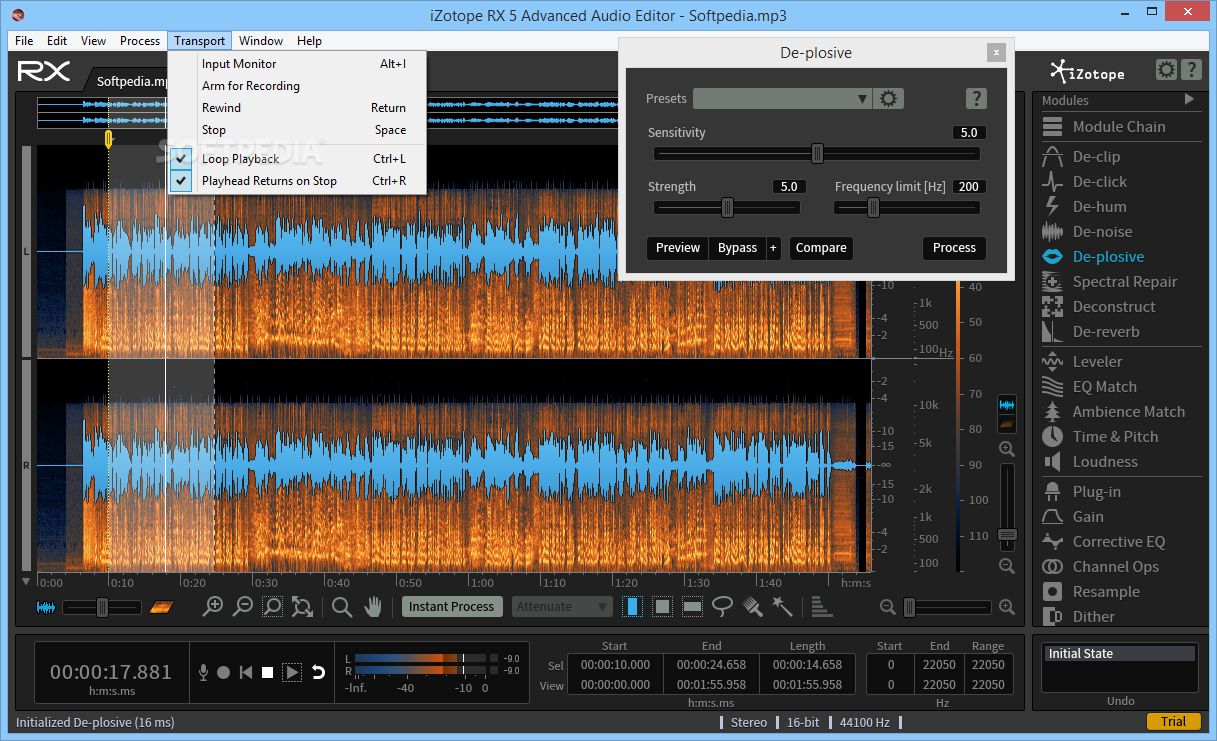1217x741 pixels.
Task: Click the plus button beside Bypass
Action: (773, 248)
